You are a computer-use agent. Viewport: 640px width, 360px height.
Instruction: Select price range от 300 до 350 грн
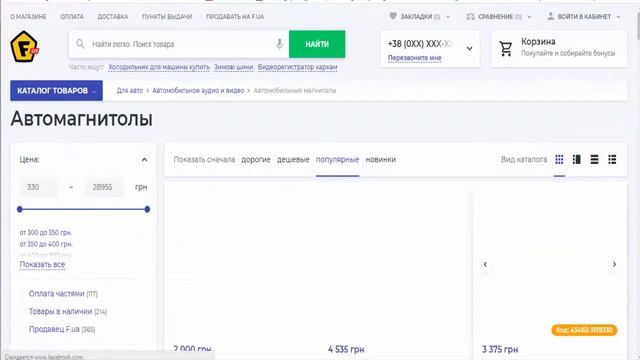point(46,233)
